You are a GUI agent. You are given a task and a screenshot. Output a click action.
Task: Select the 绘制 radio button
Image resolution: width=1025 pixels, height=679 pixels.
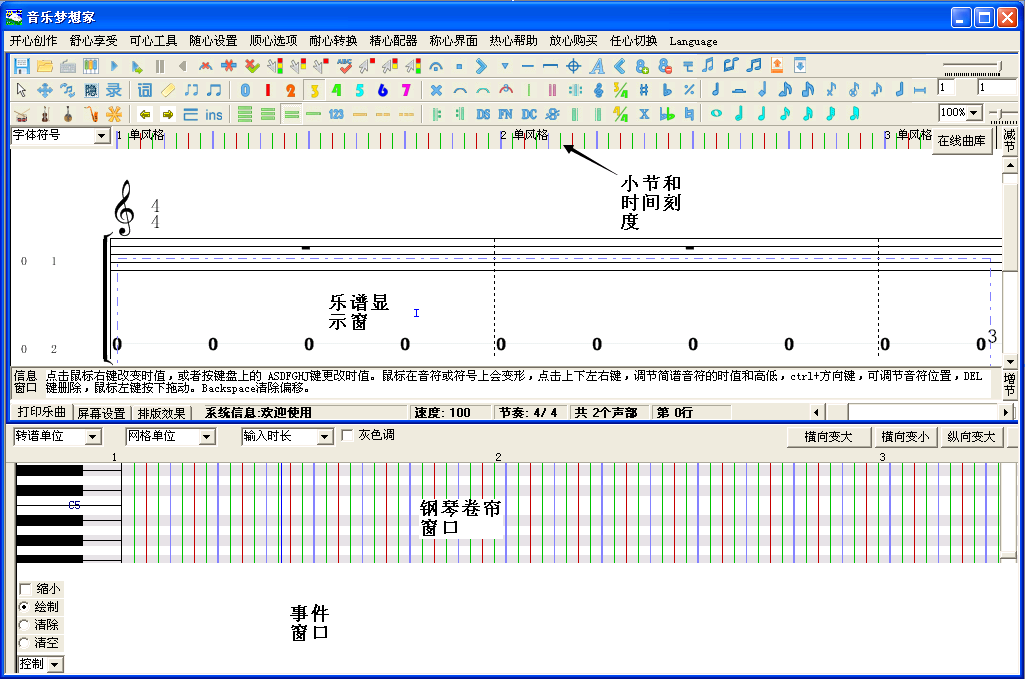click(x=24, y=606)
